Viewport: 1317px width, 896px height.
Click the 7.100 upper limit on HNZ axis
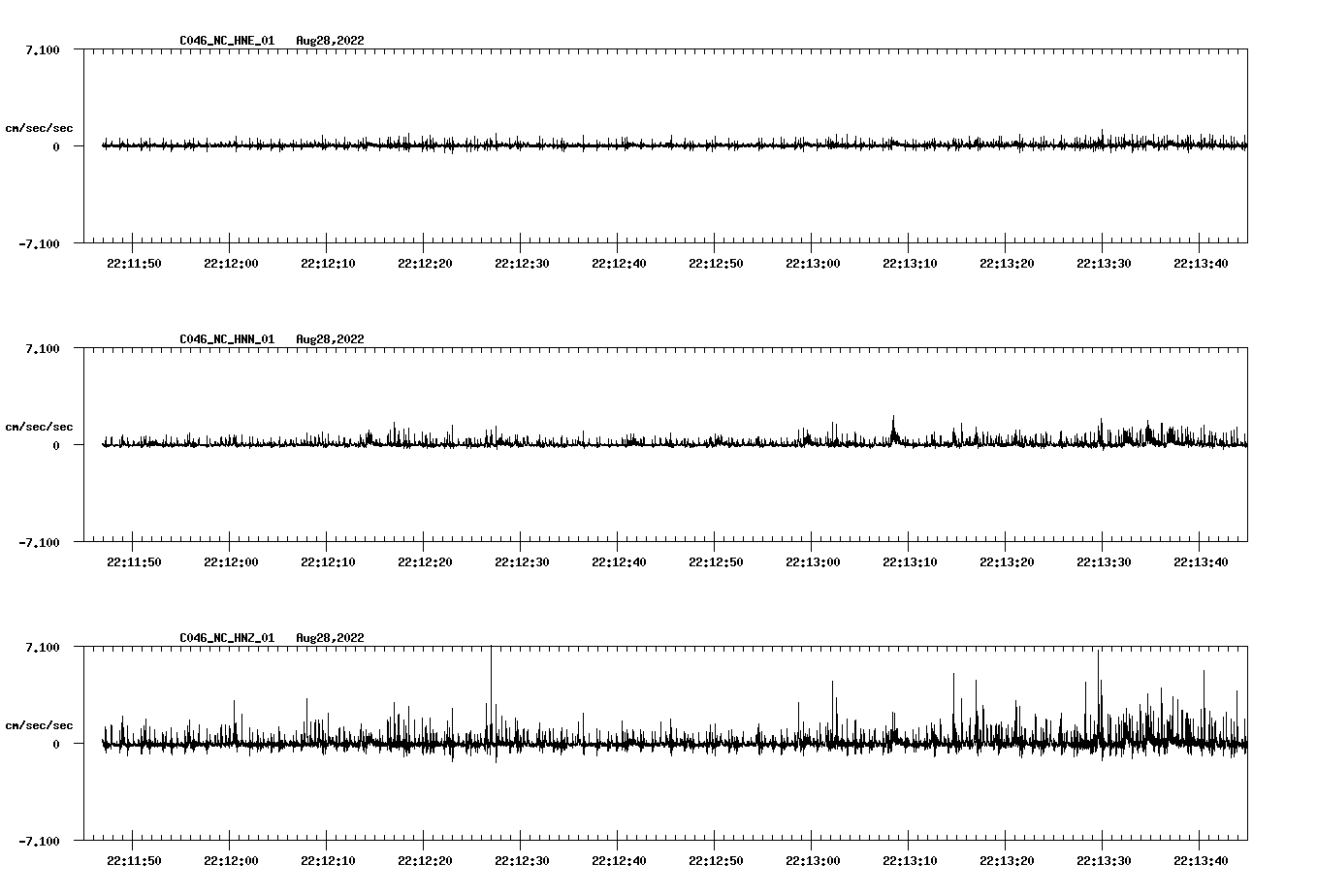coord(42,648)
